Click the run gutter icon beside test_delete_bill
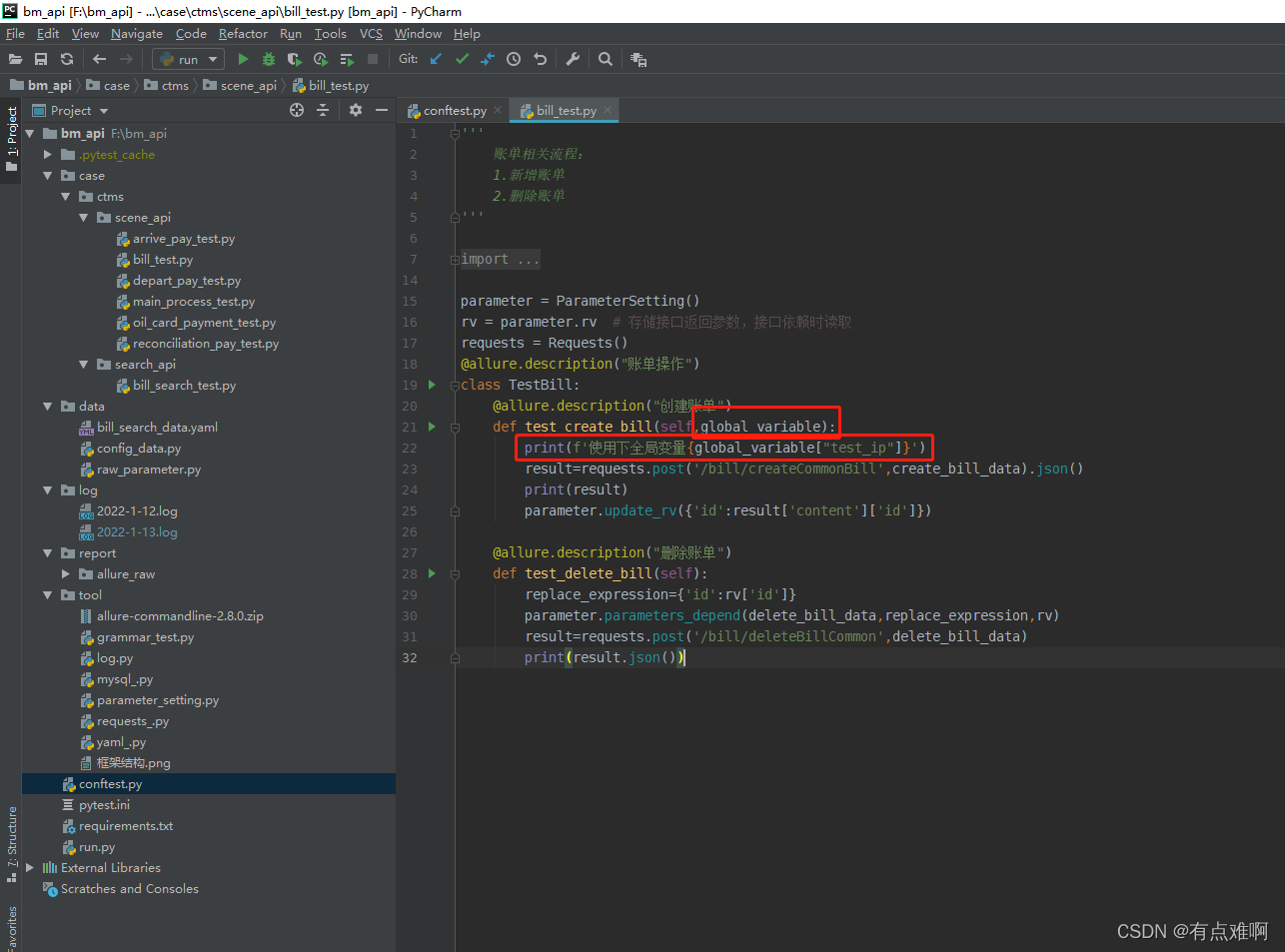 point(432,573)
